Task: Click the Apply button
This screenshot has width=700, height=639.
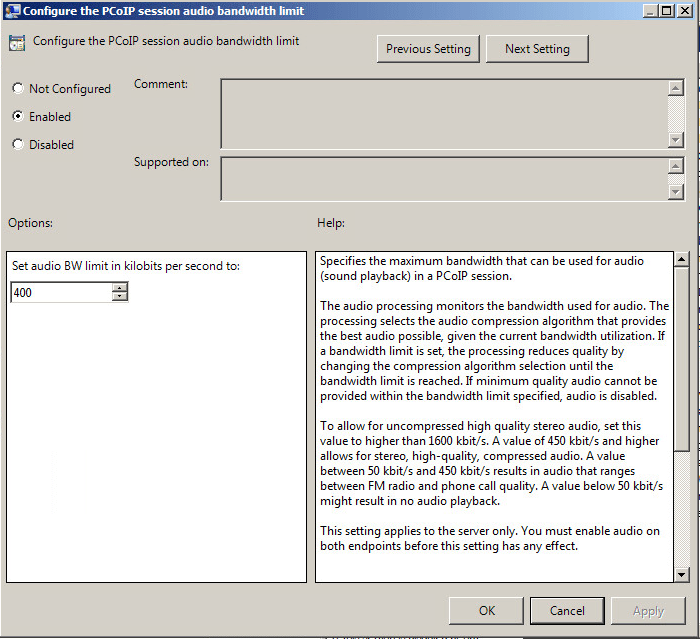Action: tap(648, 611)
